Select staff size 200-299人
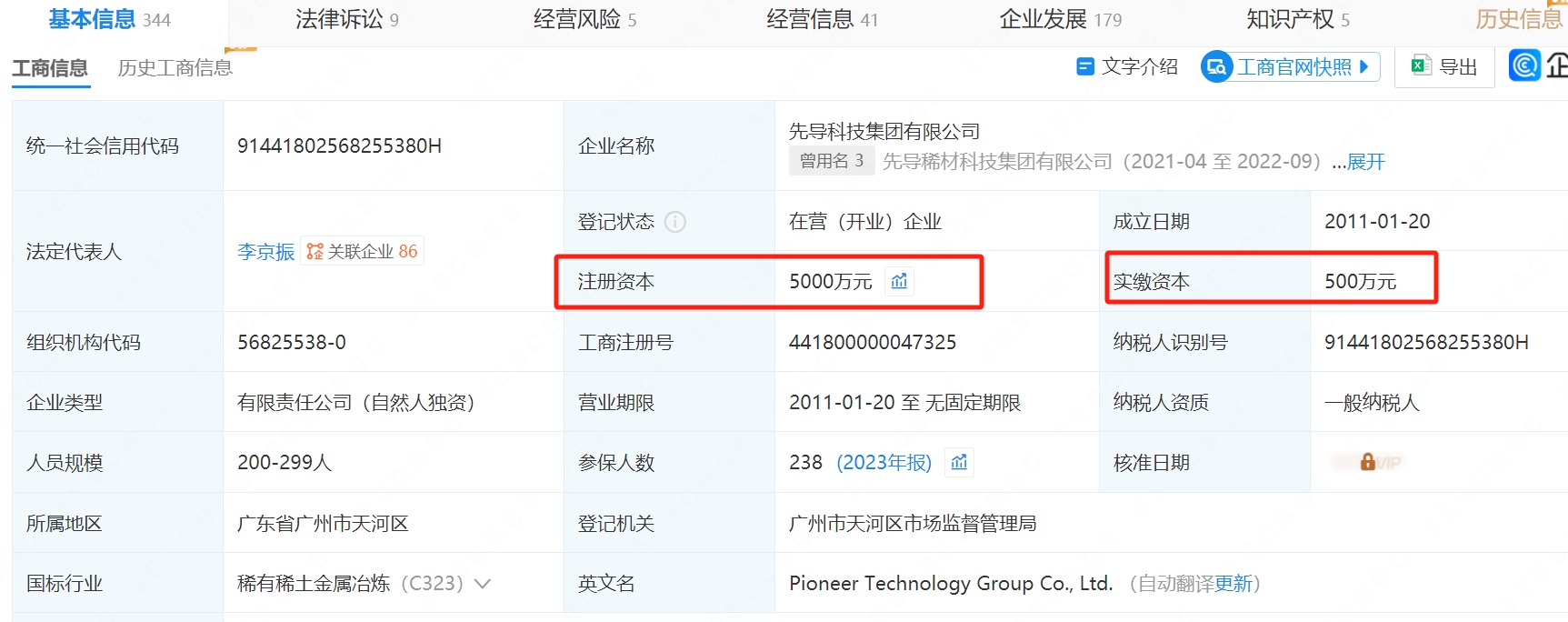The width and height of the screenshot is (1568, 622). 285,463
